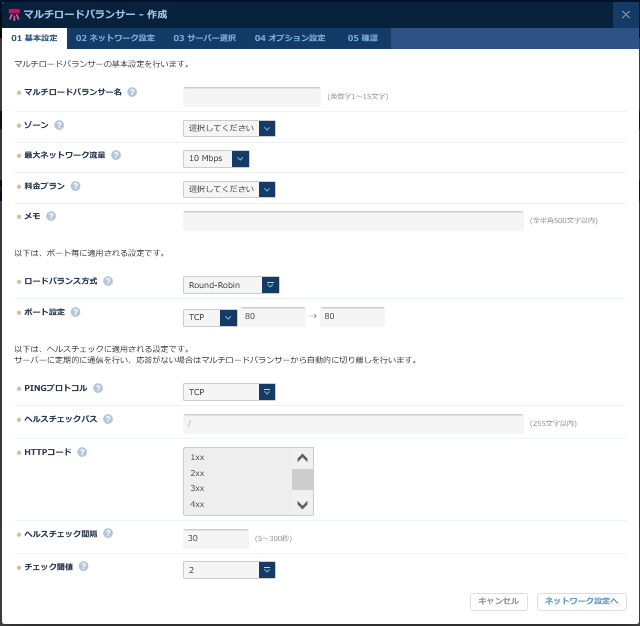Open the PINGプロトコル TCP dropdown

pyautogui.click(x=229, y=392)
